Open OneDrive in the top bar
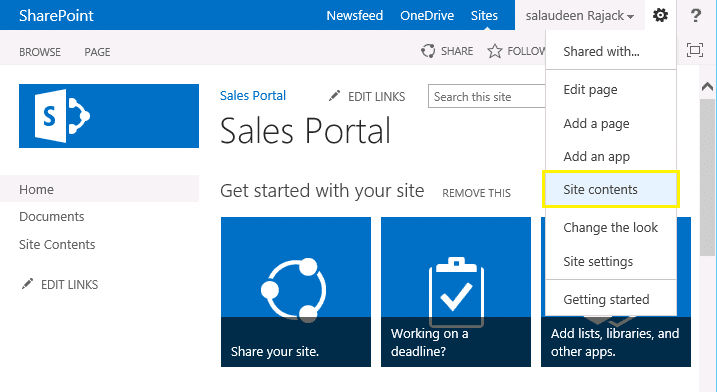This screenshot has width=717, height=392. (427, 16)
